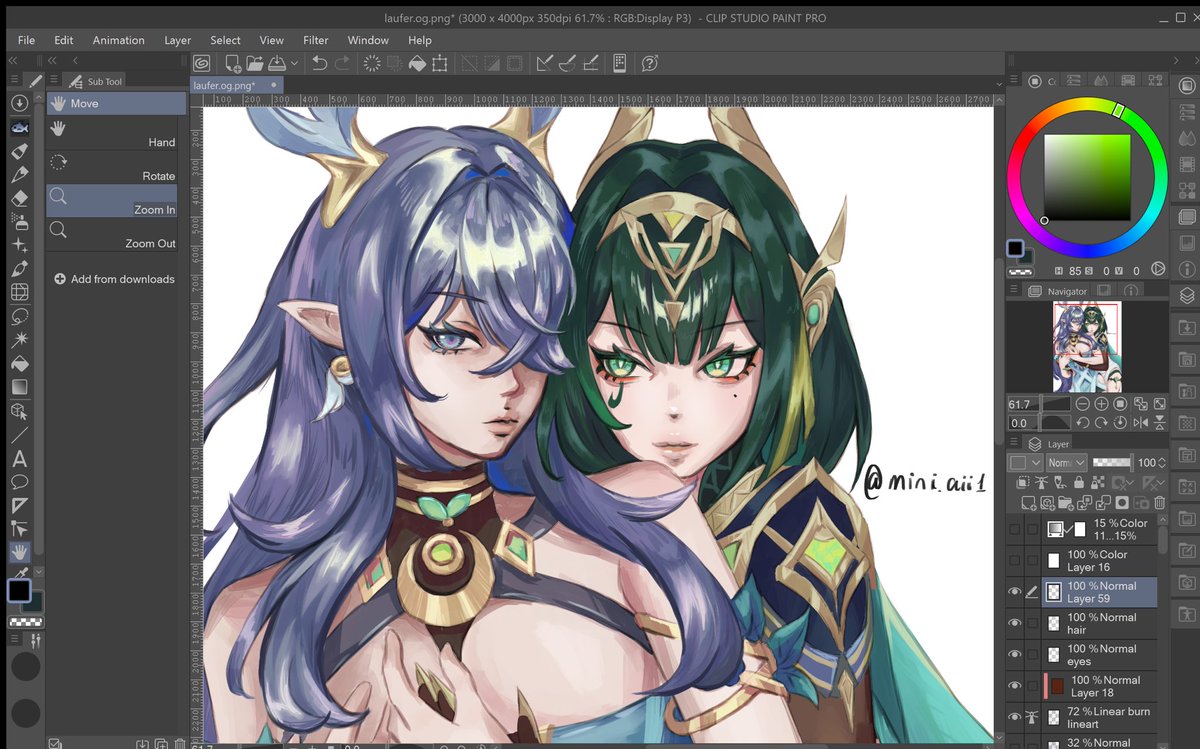Create new layer folder icon

click(1065, 503)
